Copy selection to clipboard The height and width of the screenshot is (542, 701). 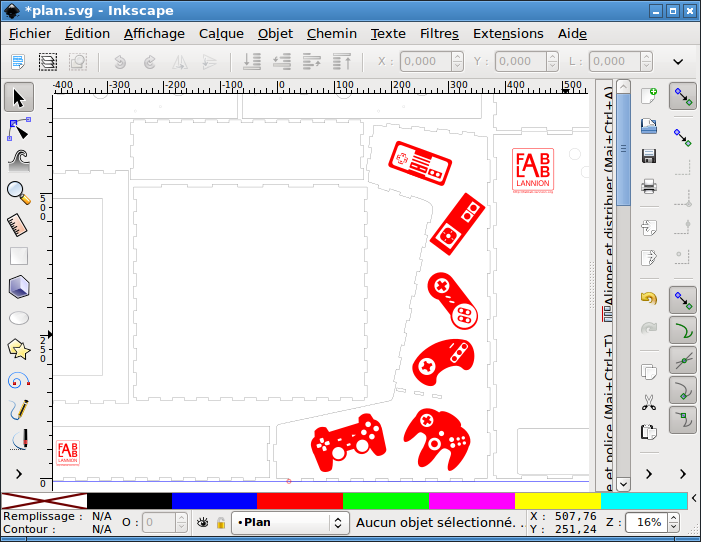(x=649, y=372)
